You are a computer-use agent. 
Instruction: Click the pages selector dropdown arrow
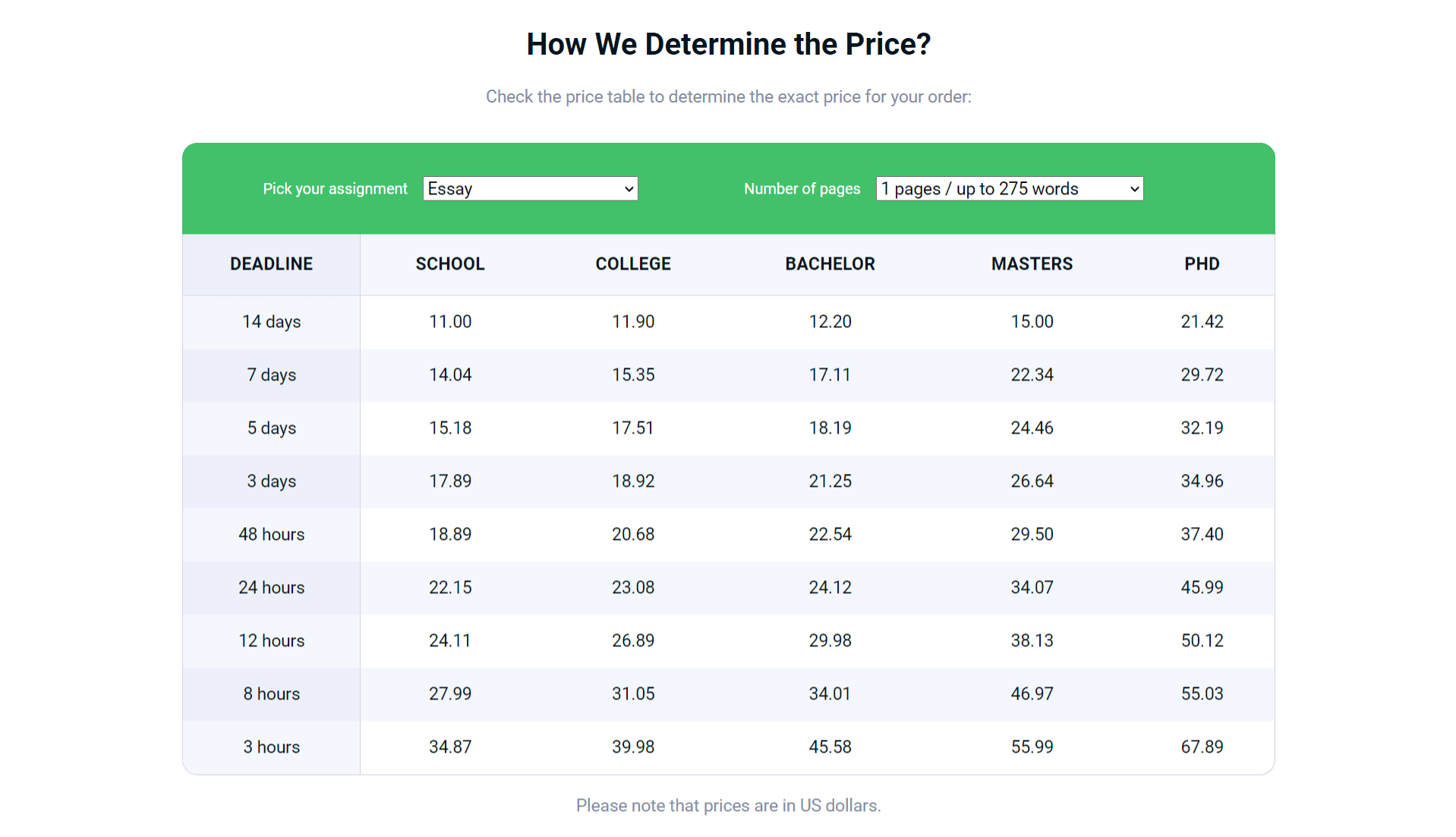point(1132,188)
